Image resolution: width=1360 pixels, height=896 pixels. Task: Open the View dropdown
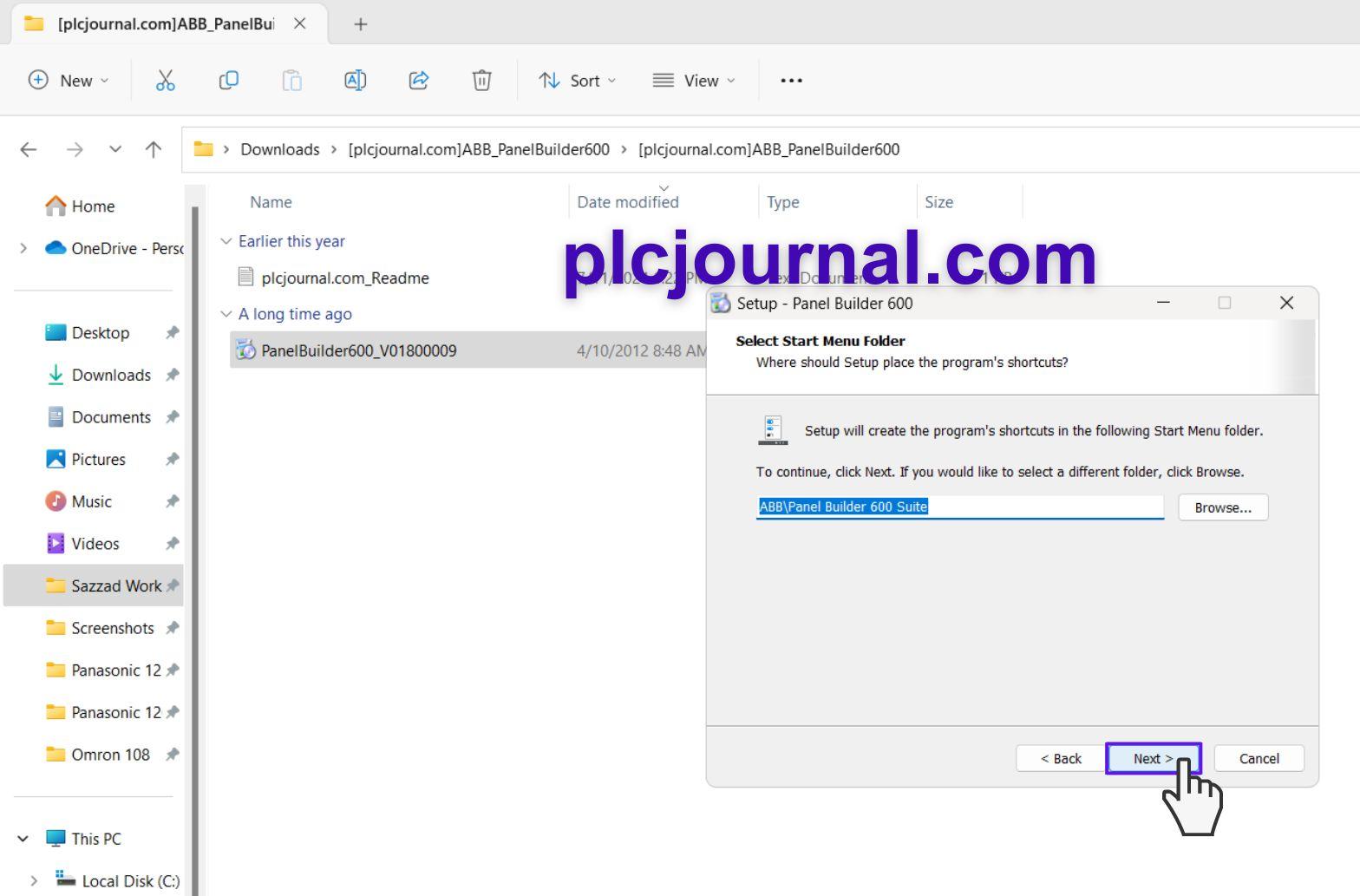click(x=694, y=81)
